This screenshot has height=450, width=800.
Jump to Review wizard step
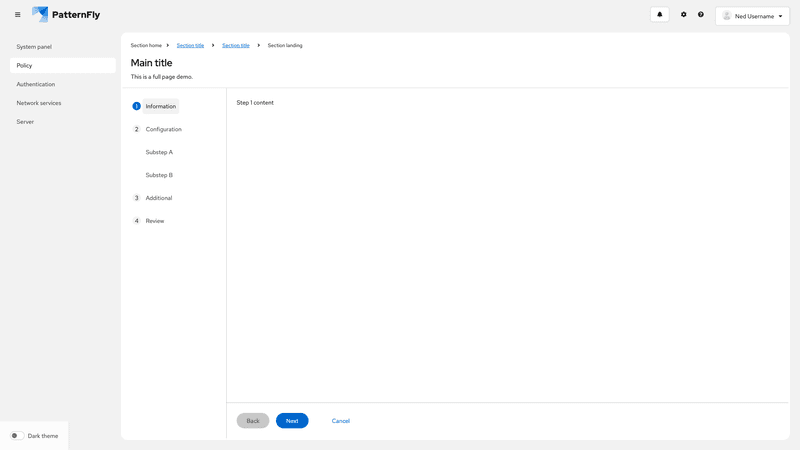(x=155, y=221)
